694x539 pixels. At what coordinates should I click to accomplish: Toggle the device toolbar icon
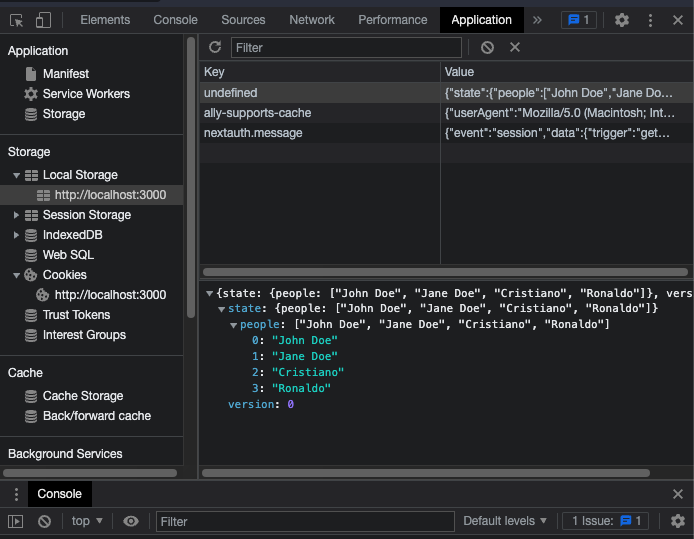point(43,20)
